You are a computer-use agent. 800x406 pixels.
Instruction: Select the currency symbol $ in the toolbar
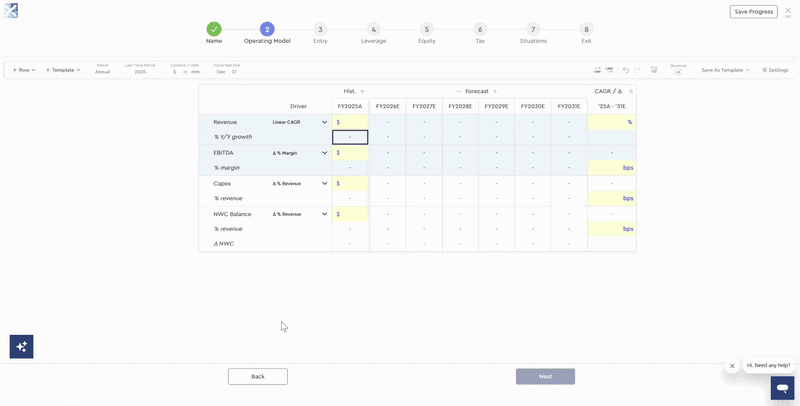[x=174, y=72]
